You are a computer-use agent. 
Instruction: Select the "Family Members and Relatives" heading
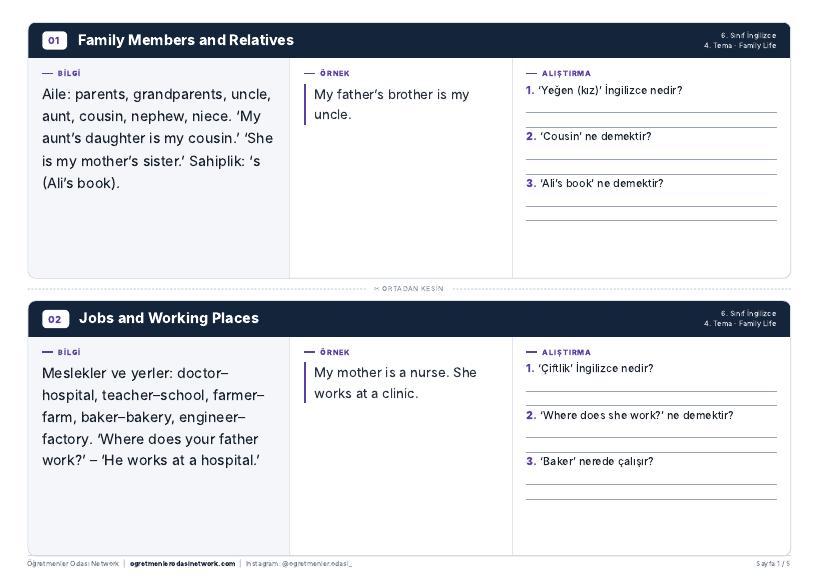pyautogui.click(x=186, y=40)
